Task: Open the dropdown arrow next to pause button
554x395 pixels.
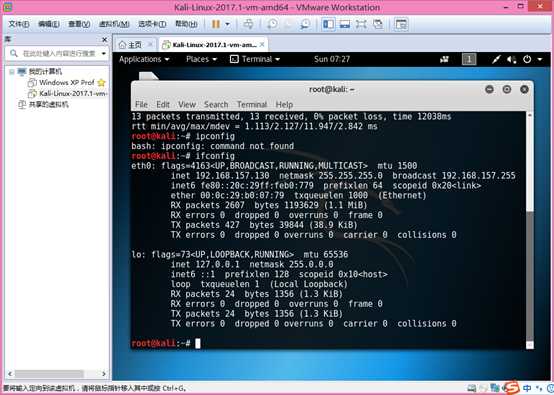Action: 227,24
